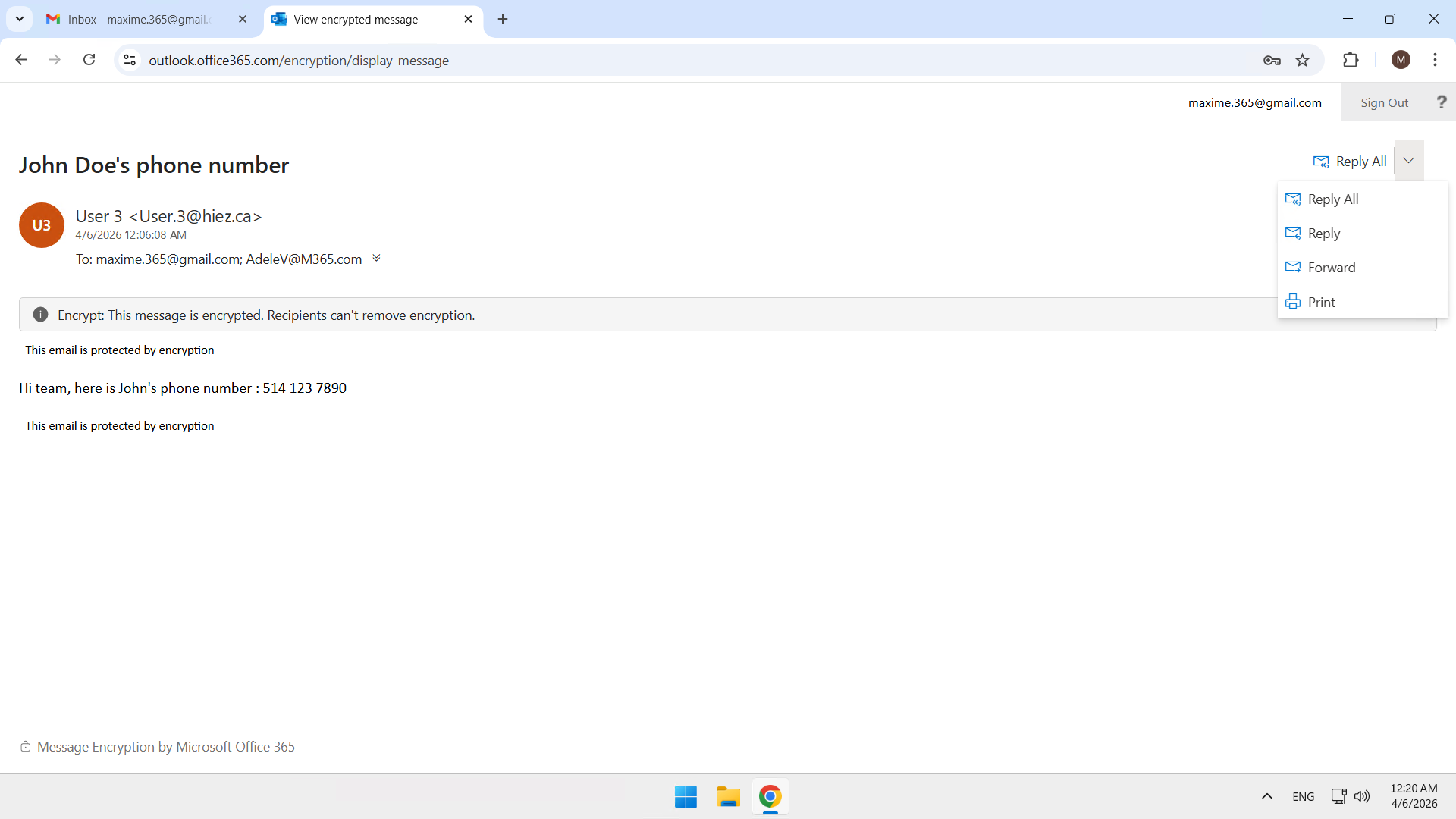
Task: Expand the recipients list chevron
Action: click(376, 259)
